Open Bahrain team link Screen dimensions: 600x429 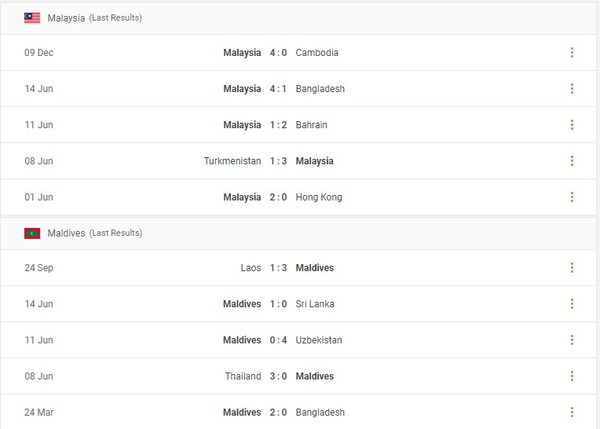coord(311,125)
